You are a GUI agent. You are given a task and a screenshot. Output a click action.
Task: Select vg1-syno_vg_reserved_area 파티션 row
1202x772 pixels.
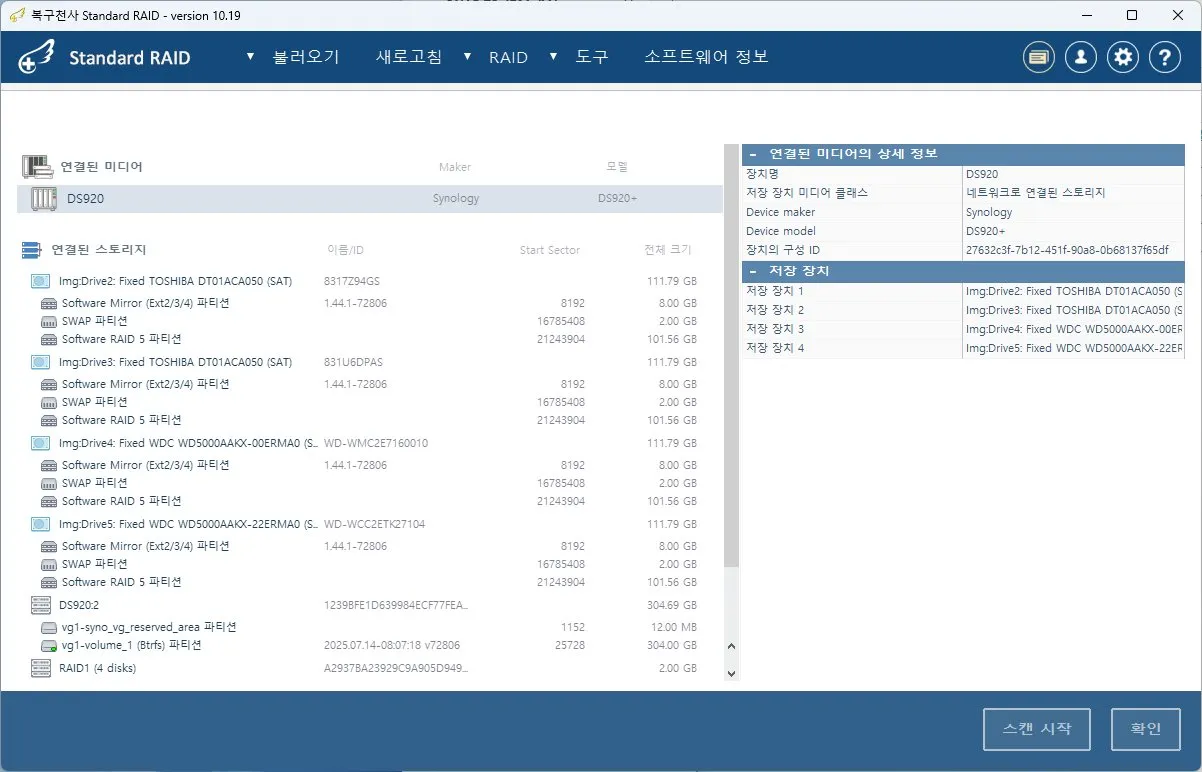point(370,627)
